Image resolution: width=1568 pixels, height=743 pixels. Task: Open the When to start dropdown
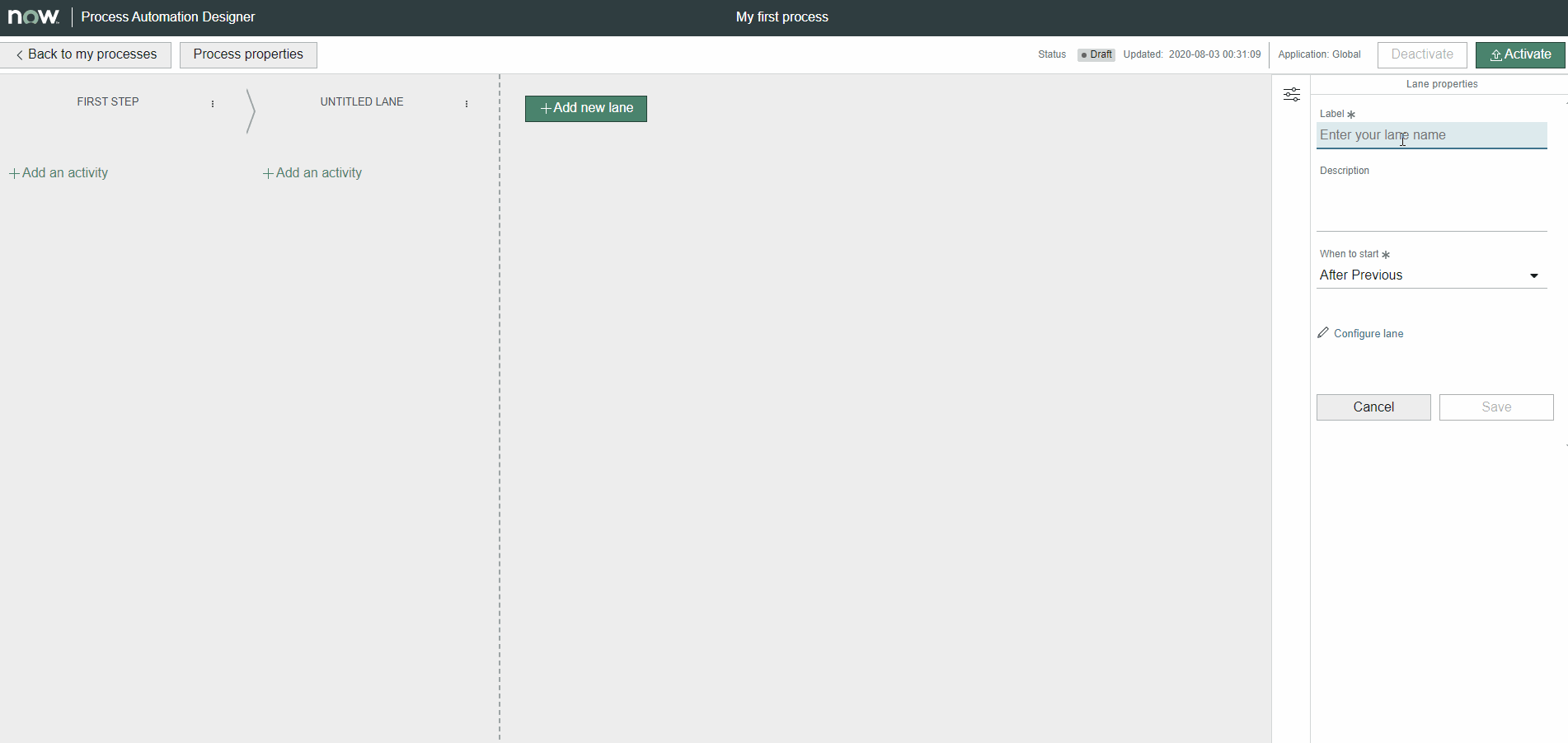pyautogui.click(x=1431, y=275)
